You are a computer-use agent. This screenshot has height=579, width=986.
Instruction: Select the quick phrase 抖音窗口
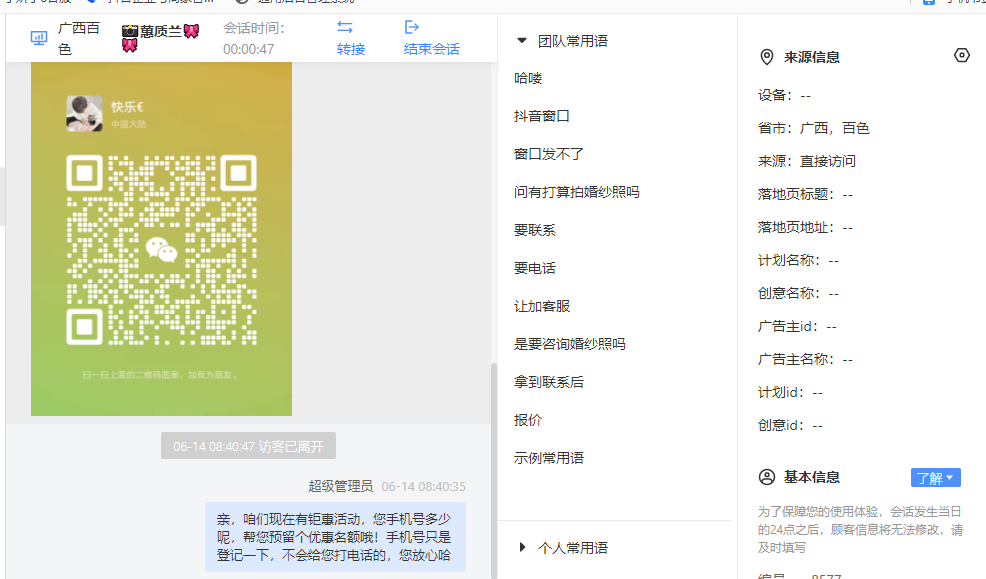tap(541, 116)
